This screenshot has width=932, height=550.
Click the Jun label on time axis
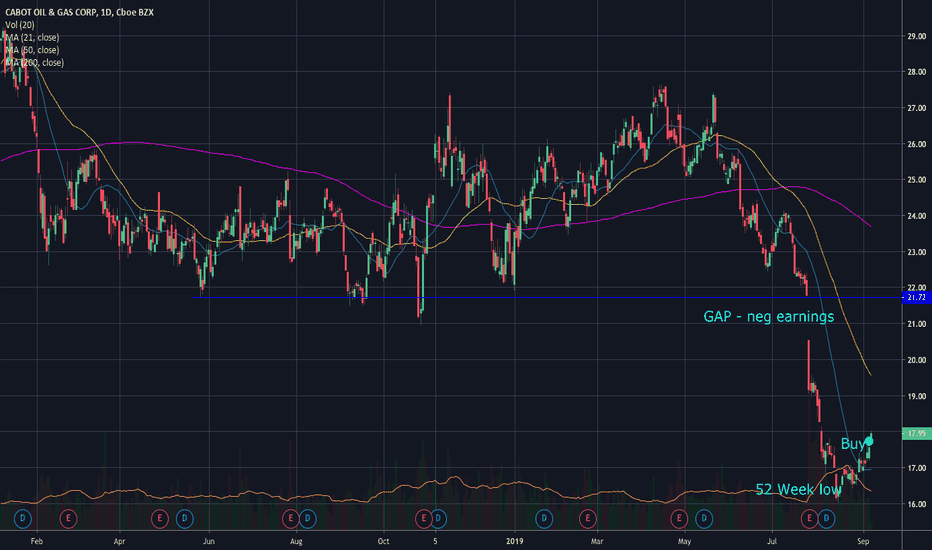209,541
